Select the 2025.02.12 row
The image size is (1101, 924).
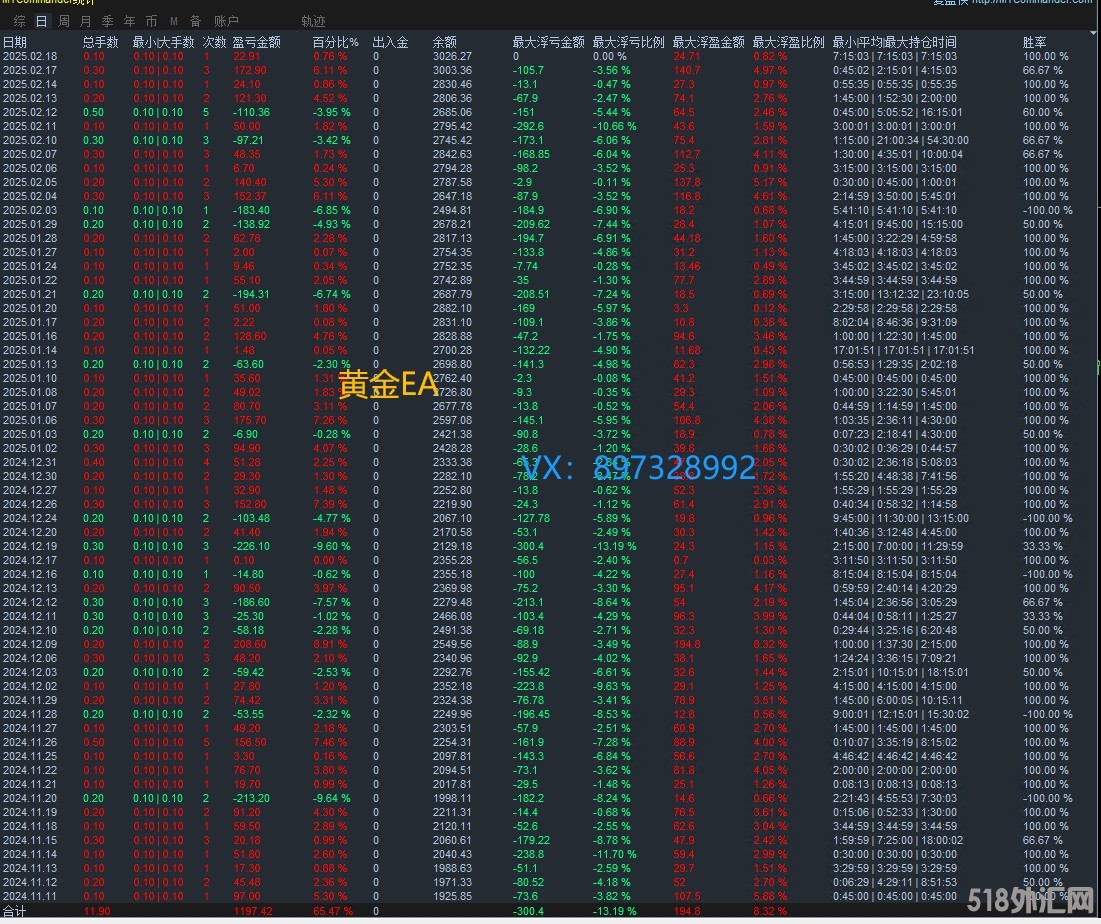pos(548,112)
